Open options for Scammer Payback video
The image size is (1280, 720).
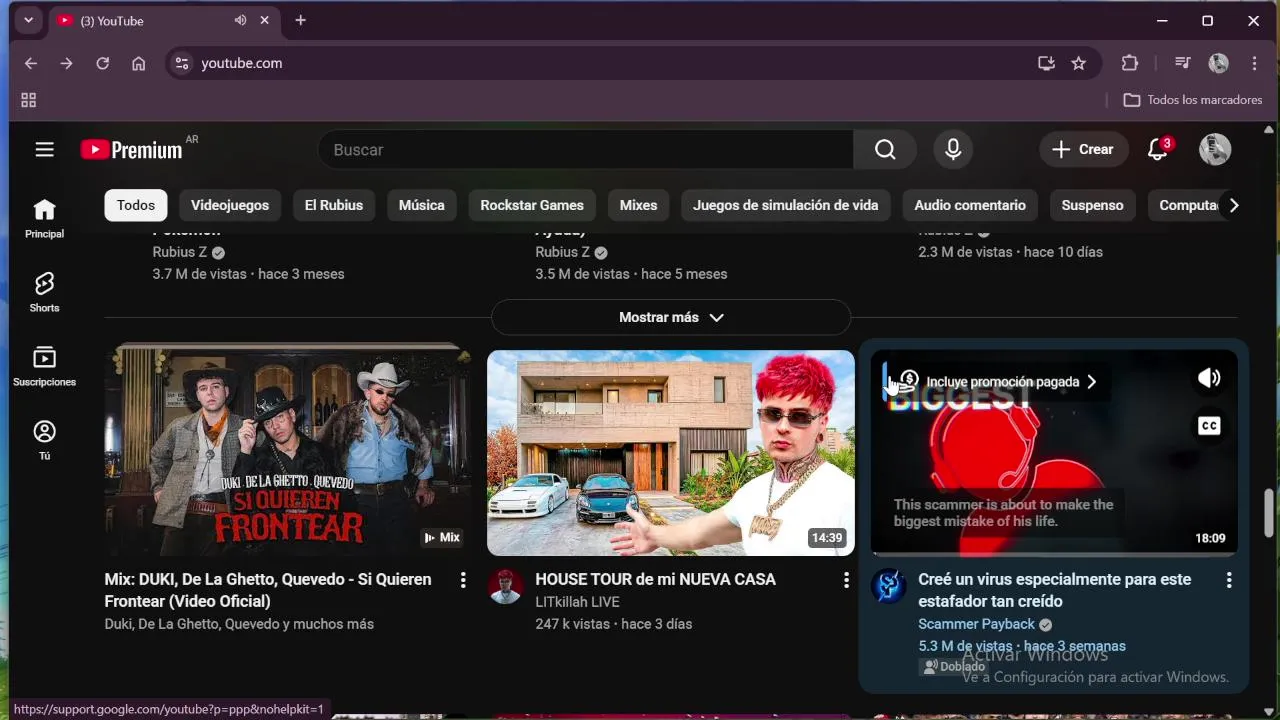(1229, 580)
